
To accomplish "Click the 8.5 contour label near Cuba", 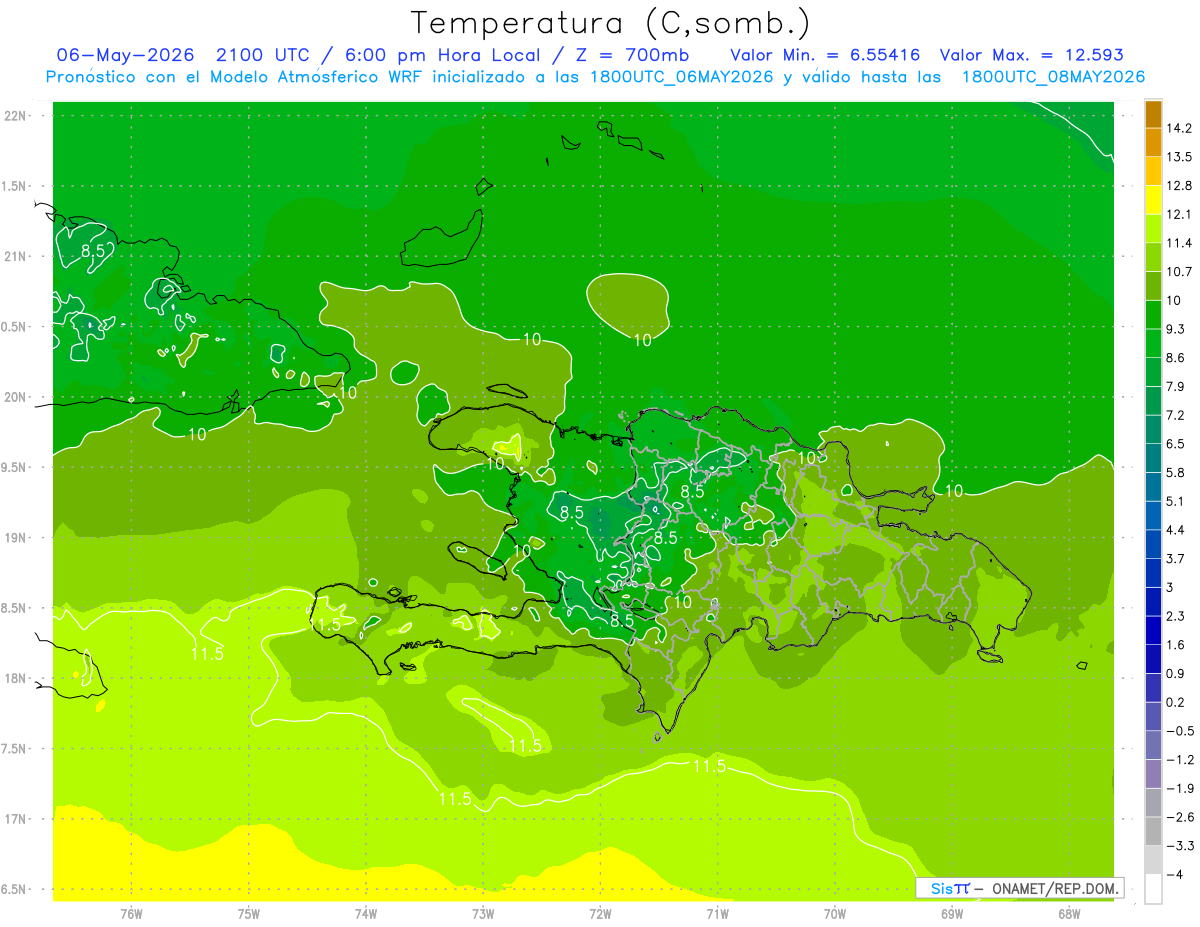I will (x=94, y=251).
